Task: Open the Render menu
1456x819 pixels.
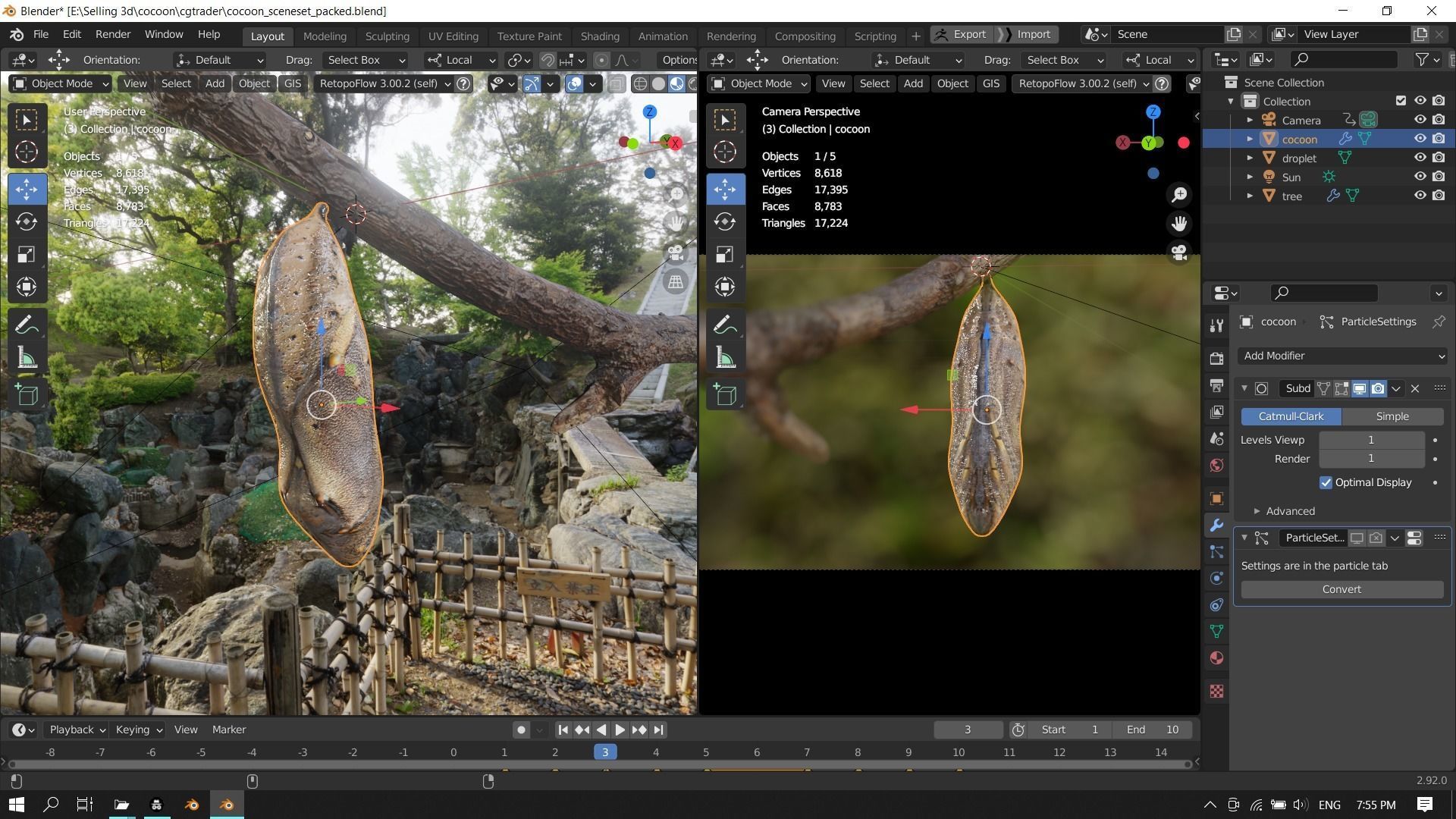Action: [x=112, y=34]
